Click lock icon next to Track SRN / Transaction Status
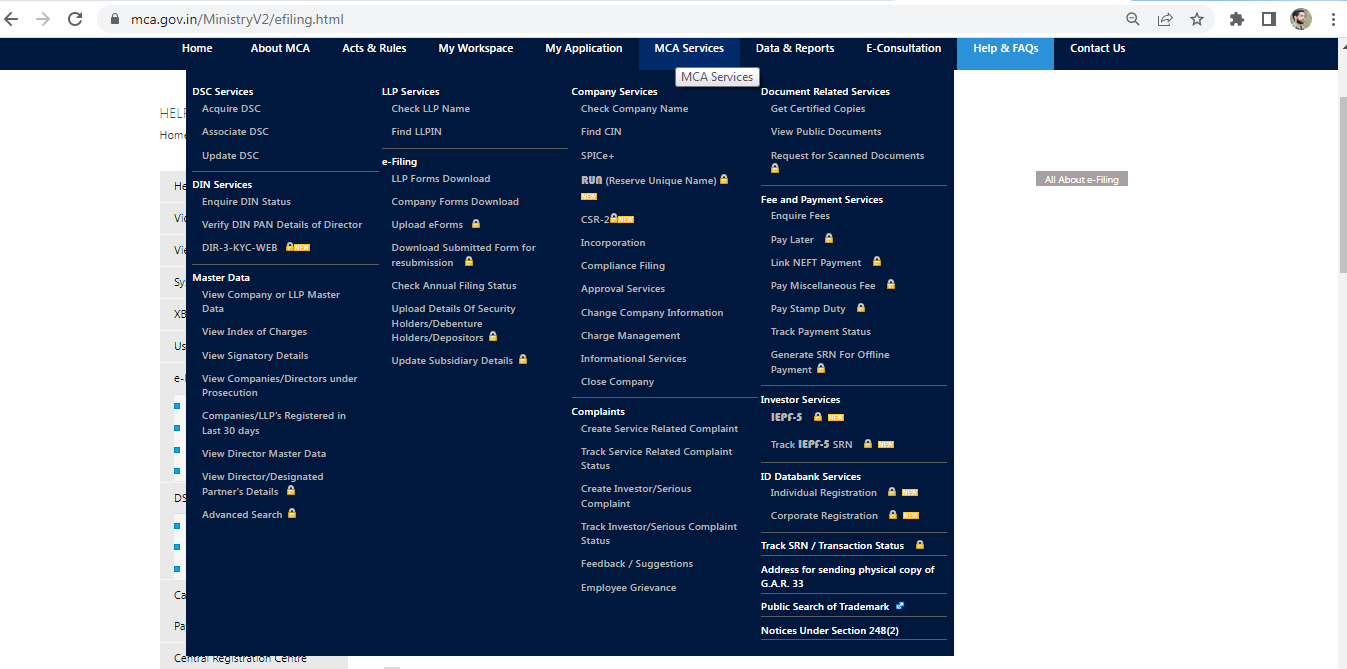Image resolution: width=1347 pixels, height=669 pixels. point(920,545)
